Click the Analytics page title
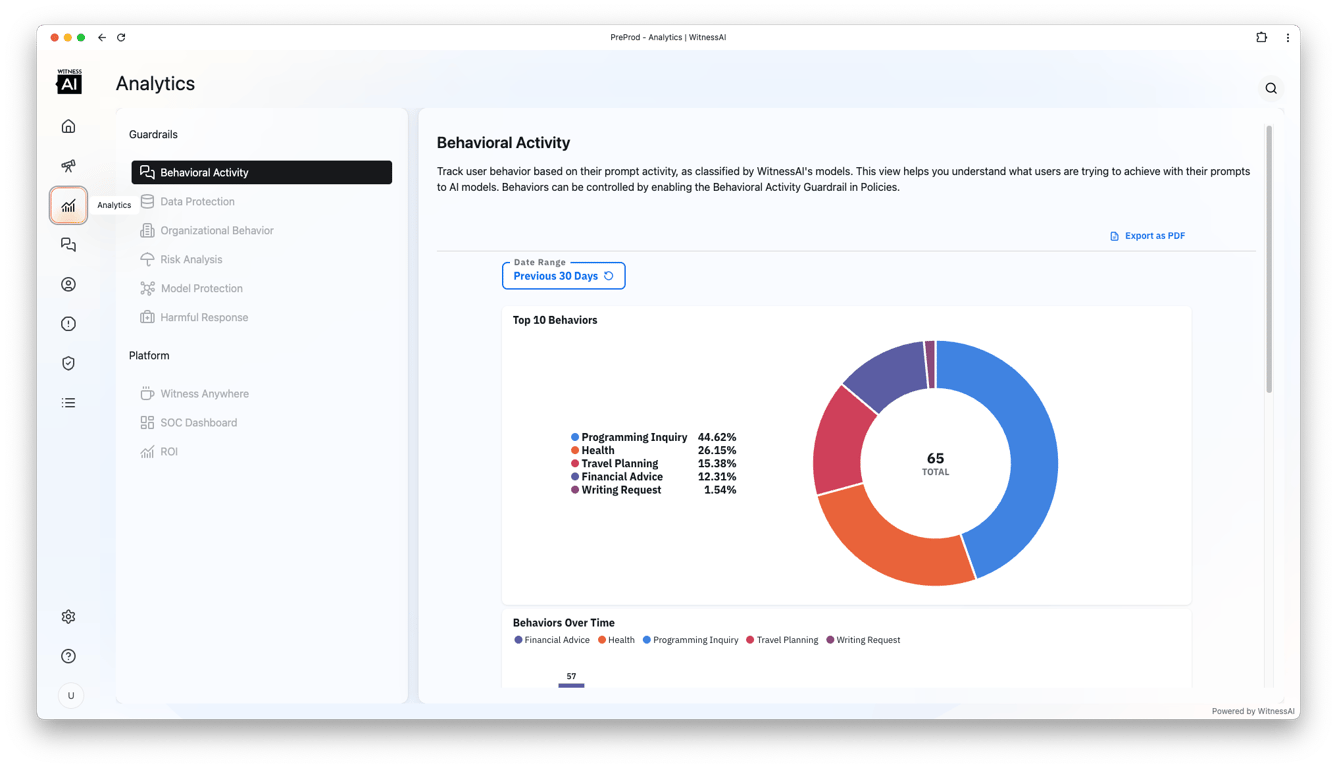Screen dimensions: 1337x768 155,84
